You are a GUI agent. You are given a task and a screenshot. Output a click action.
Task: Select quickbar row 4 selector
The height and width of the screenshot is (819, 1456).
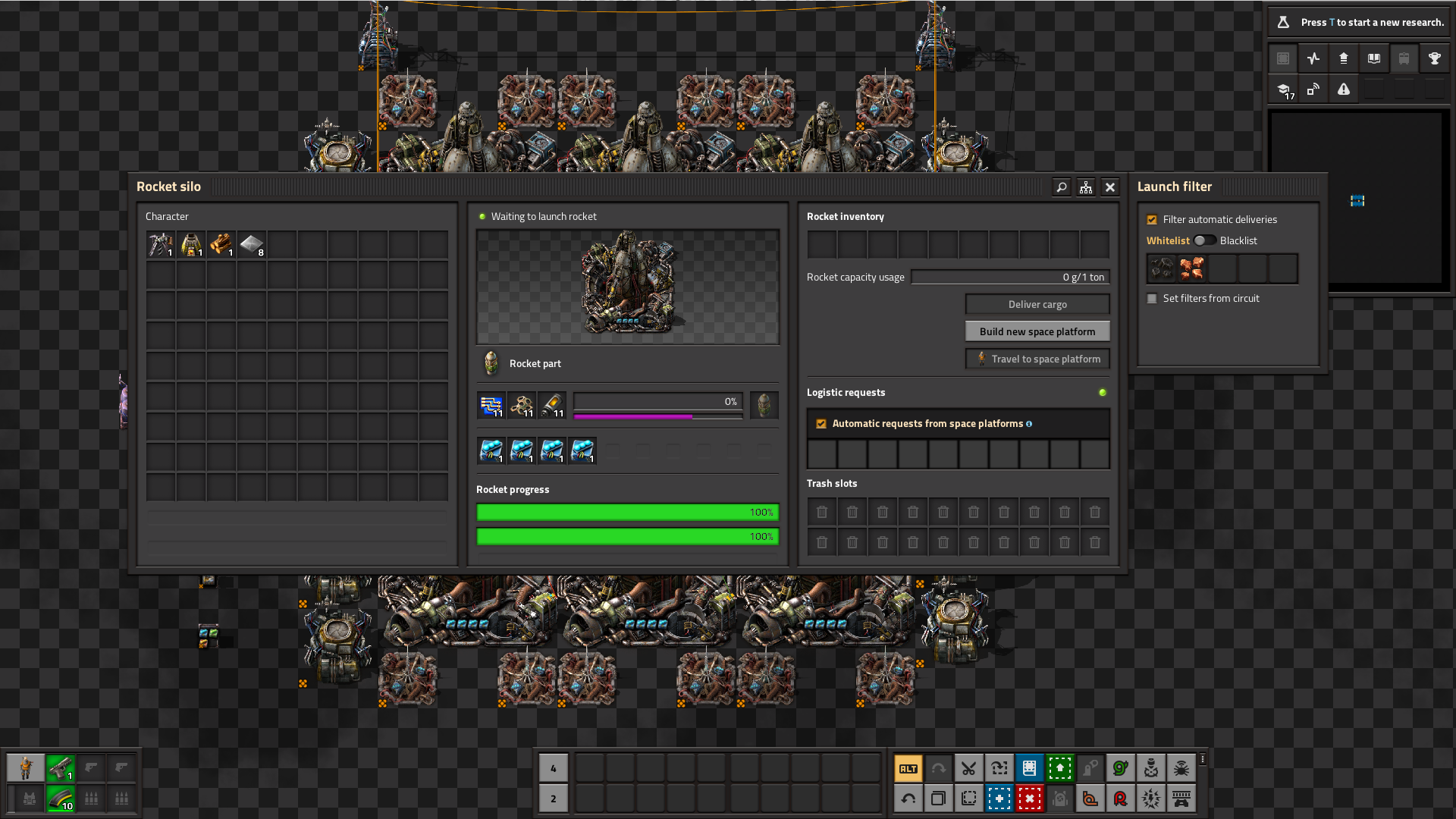(553, 768)
